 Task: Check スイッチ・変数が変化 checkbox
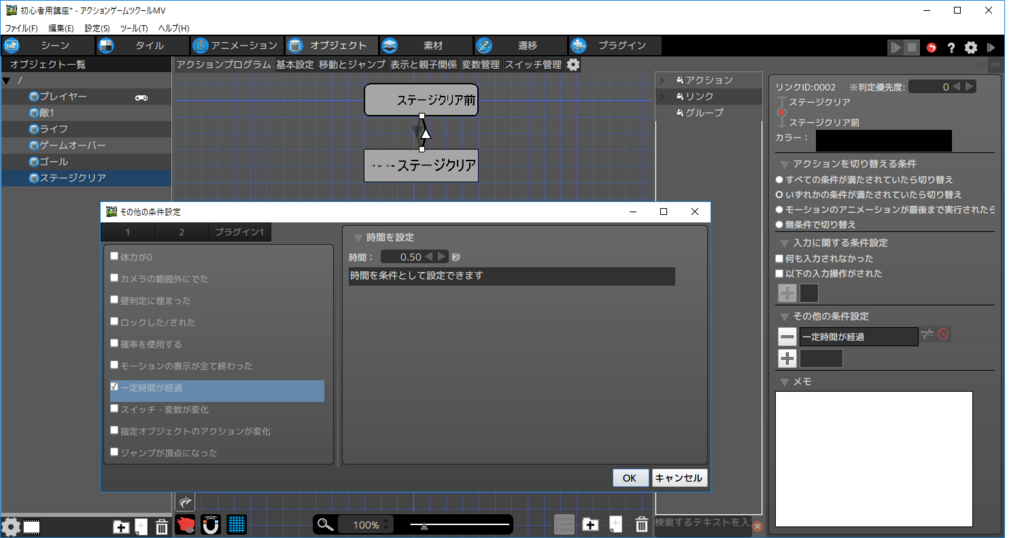[x=114, y=409]
